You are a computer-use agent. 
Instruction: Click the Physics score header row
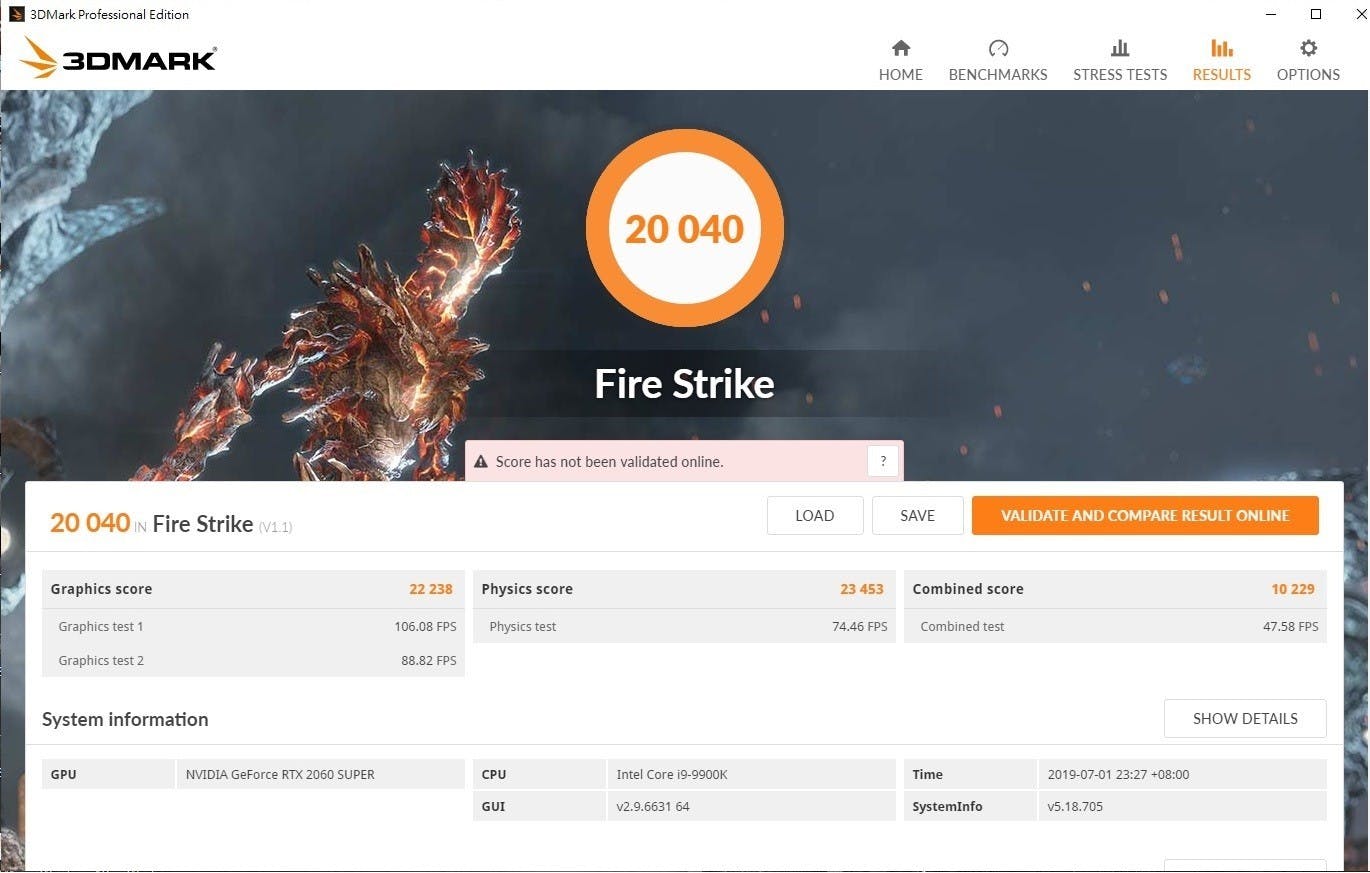(683, 589)
